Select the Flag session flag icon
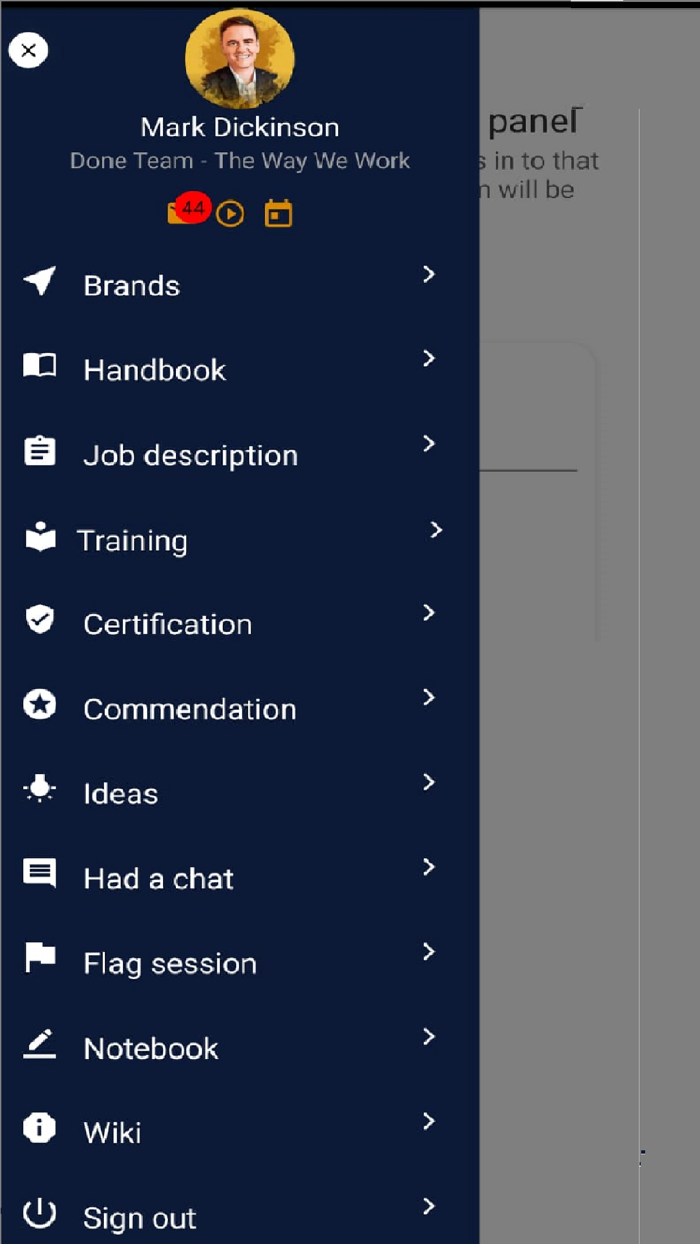Image resolution: width=700 pixels, height=1244 pixels. (39, 958)
